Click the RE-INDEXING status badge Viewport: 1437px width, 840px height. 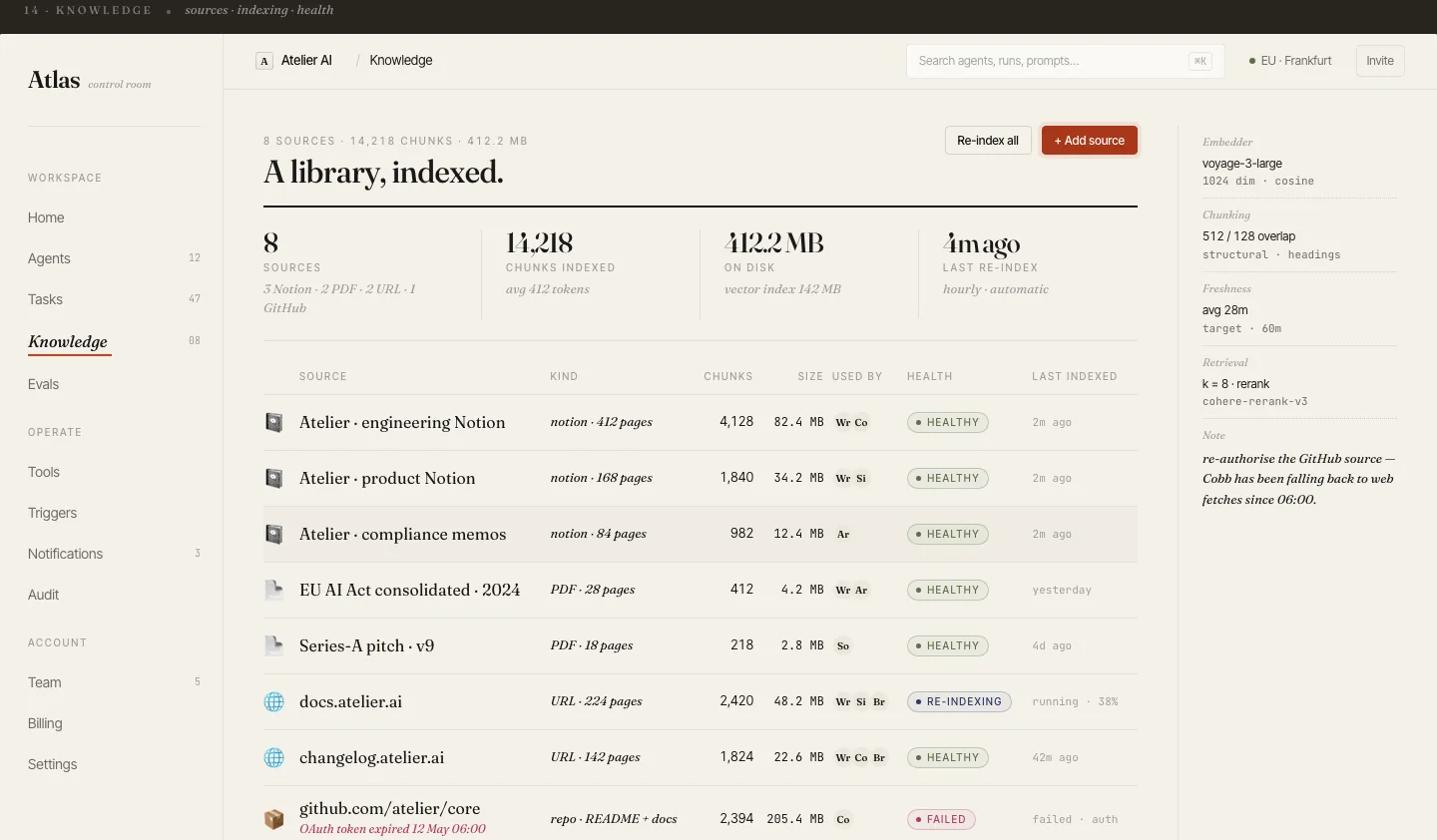click(959, 701)
